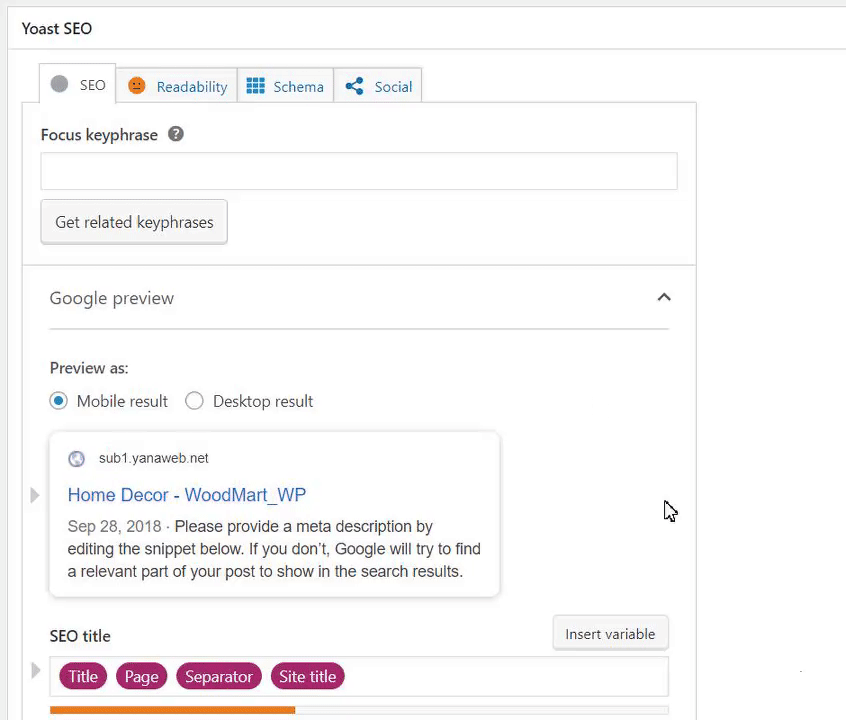Switch to the Readability tab
This screenshot has height=720, width=846.
click(x=177, y=86)
